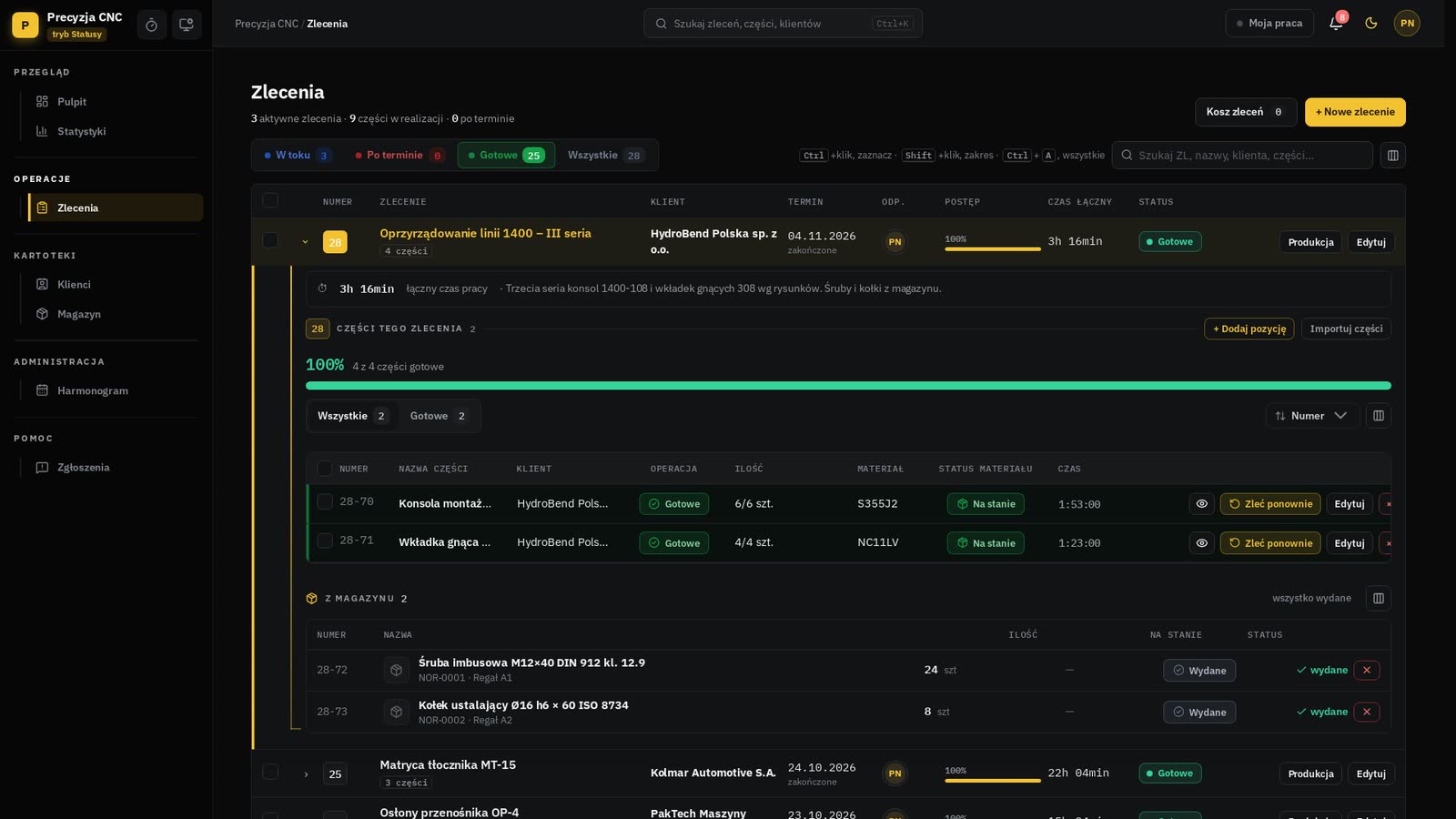Switch to the Po terminie tab
This screenshot has width=1456, height=819.
click(399, 156)
